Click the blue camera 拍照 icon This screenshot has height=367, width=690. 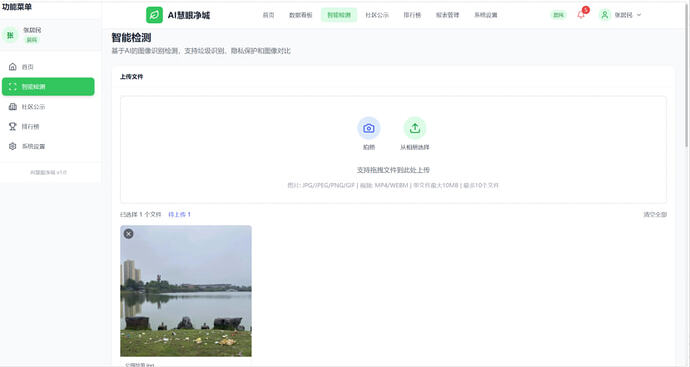pyautogui.click(x=369, y=128)
